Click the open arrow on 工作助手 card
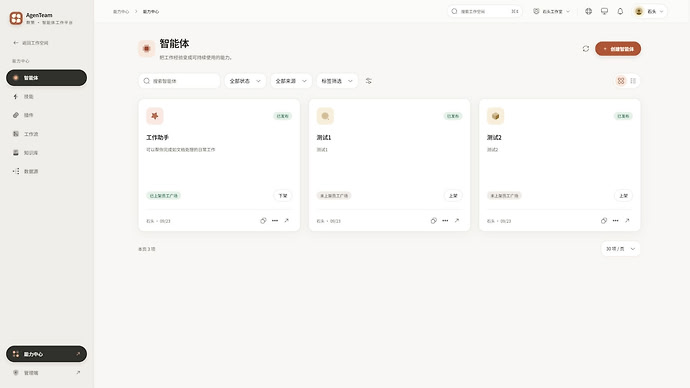Screen dimensions: 690x388 pos(286,221)
